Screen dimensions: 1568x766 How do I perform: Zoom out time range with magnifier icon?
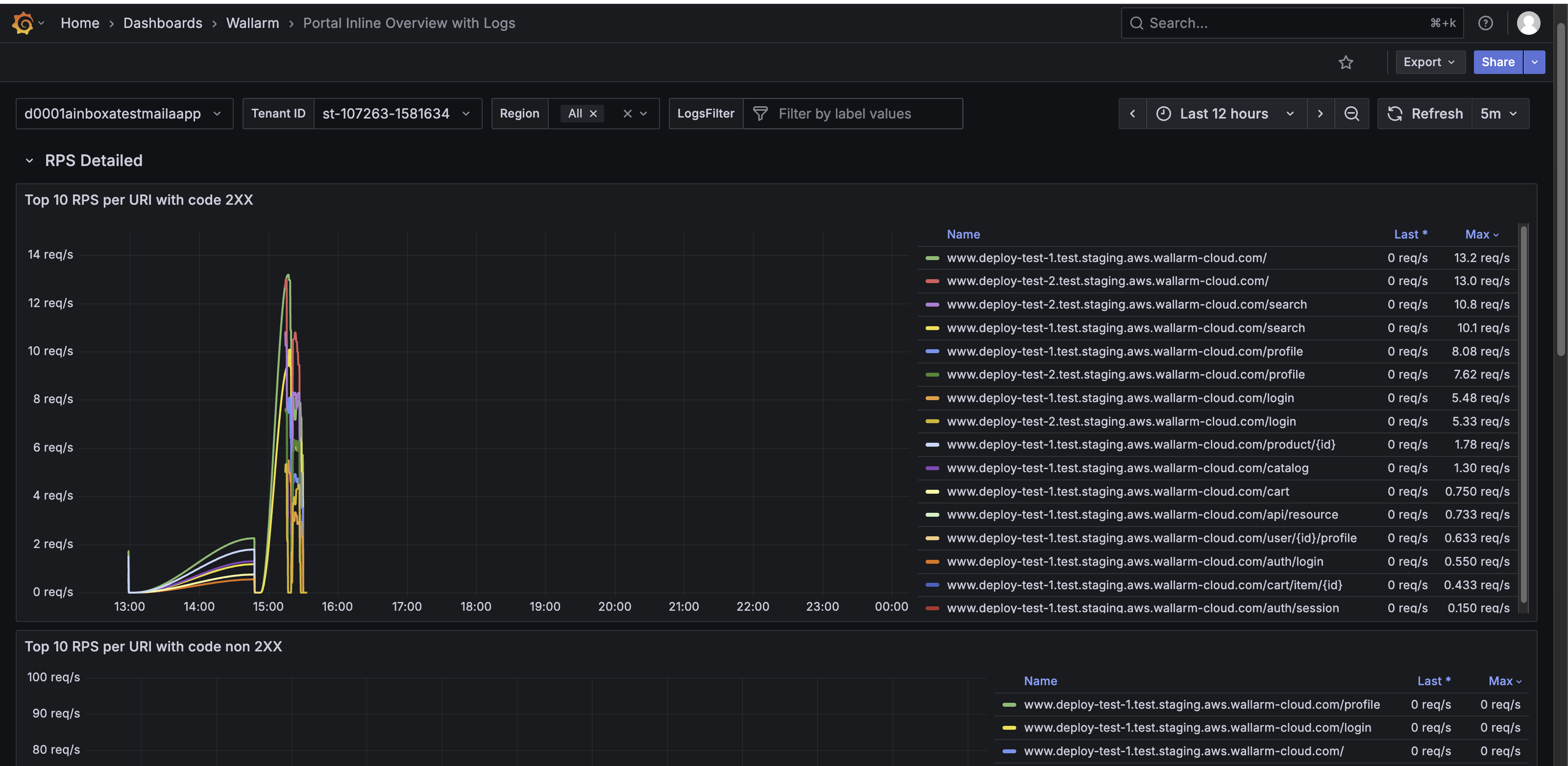click(1351, 114)
